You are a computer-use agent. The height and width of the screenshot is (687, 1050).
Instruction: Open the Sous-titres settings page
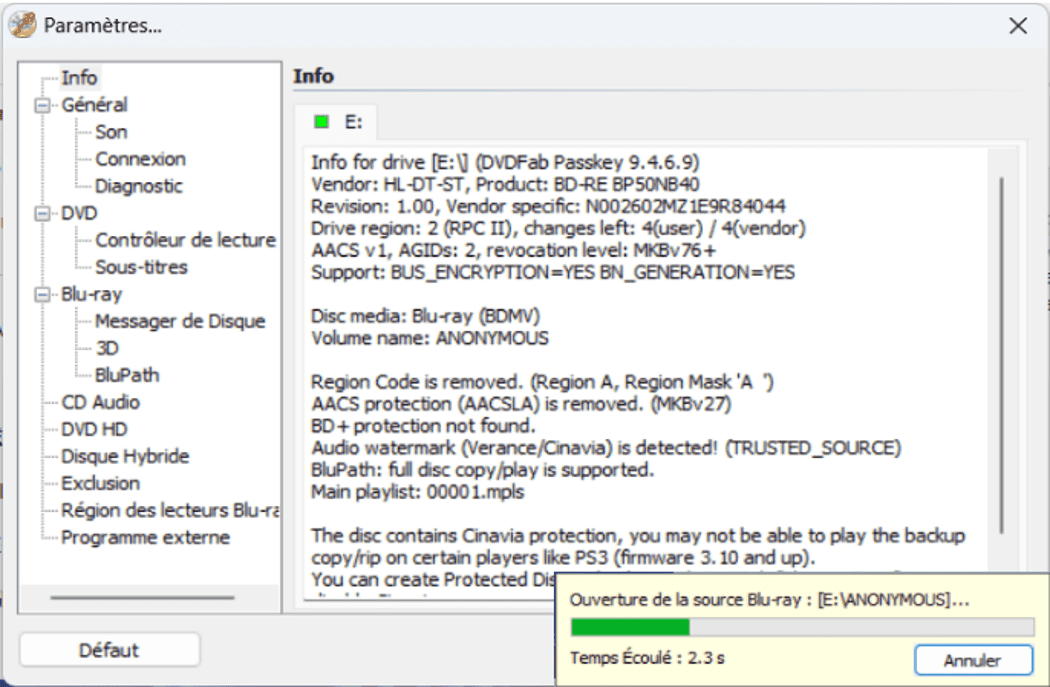click(x=141, y=267)
